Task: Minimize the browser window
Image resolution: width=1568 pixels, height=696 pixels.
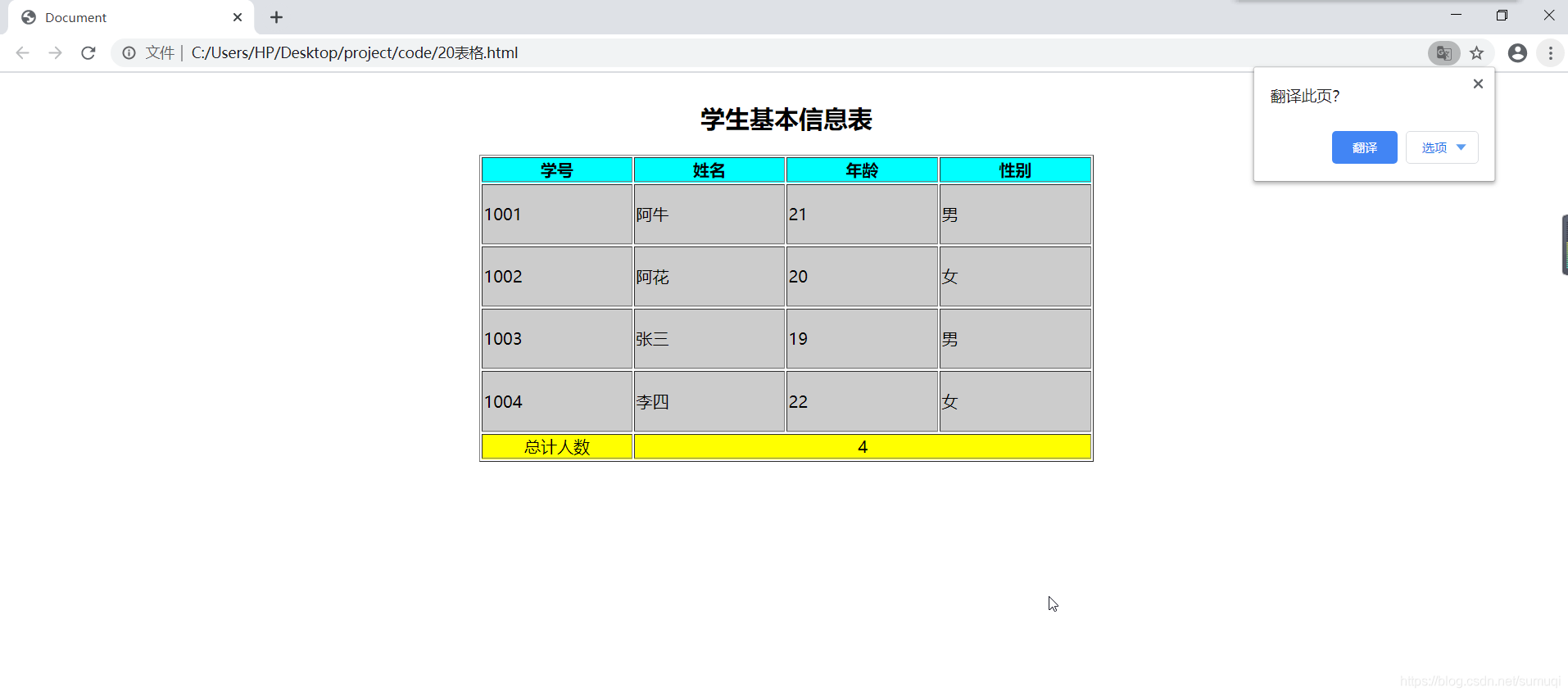Action: [x=1456, y=15]
